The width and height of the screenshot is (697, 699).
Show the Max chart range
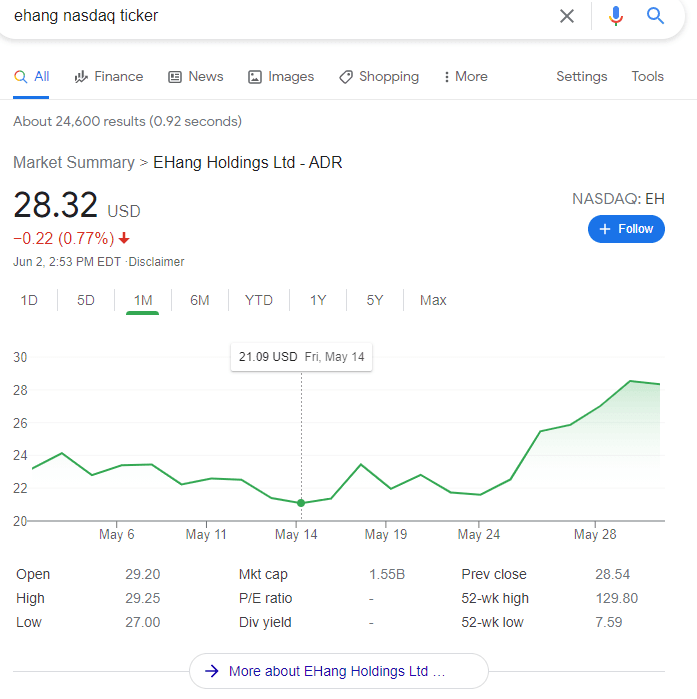pos(433,300)
